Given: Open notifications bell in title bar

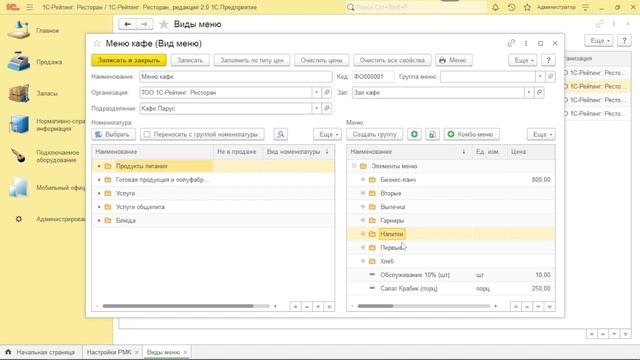Looking at the screenshot, I should pyautogui.click(x=495, y=7).
